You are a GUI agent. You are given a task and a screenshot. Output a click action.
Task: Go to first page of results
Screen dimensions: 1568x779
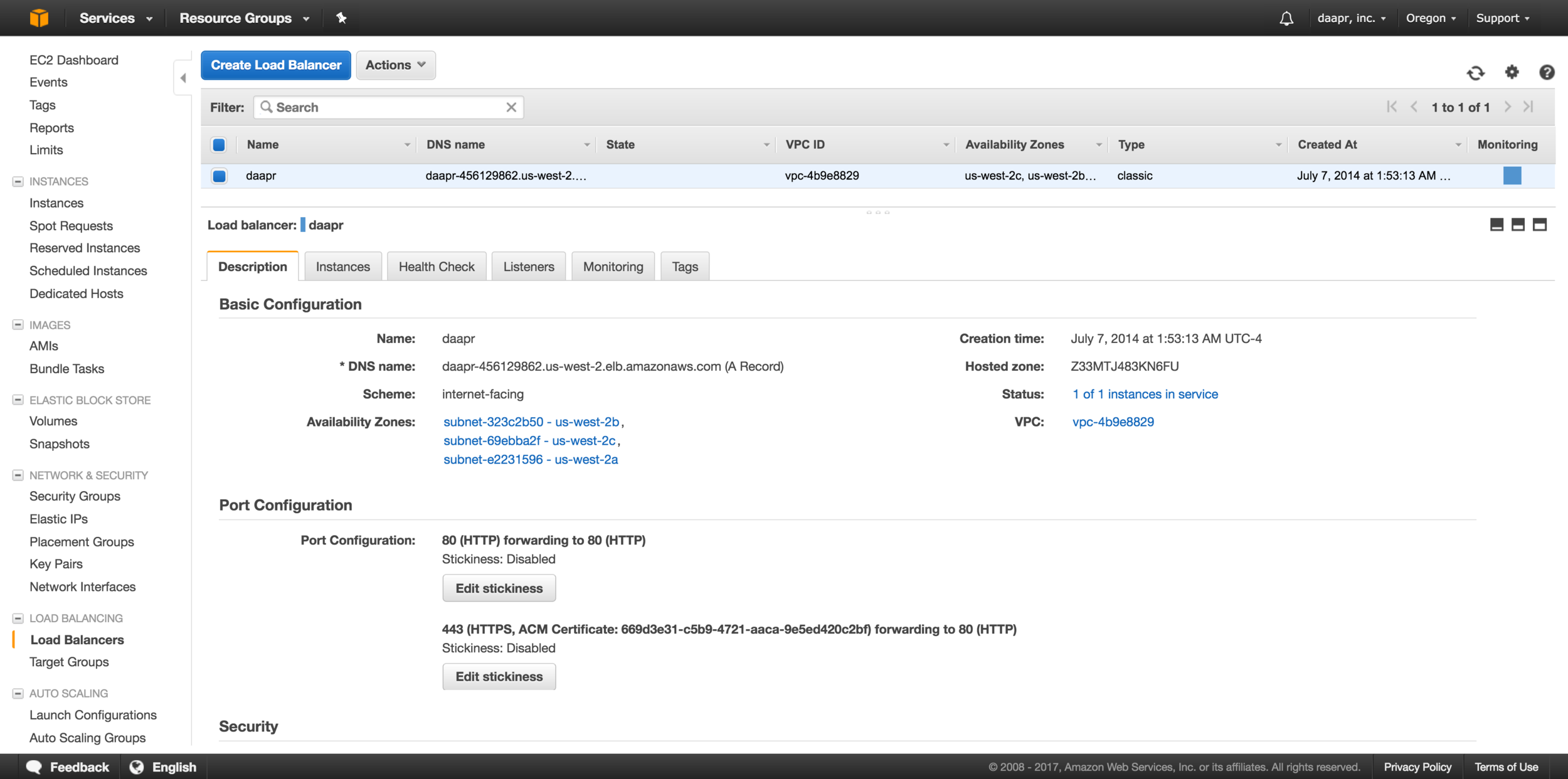coord(1392,107)
